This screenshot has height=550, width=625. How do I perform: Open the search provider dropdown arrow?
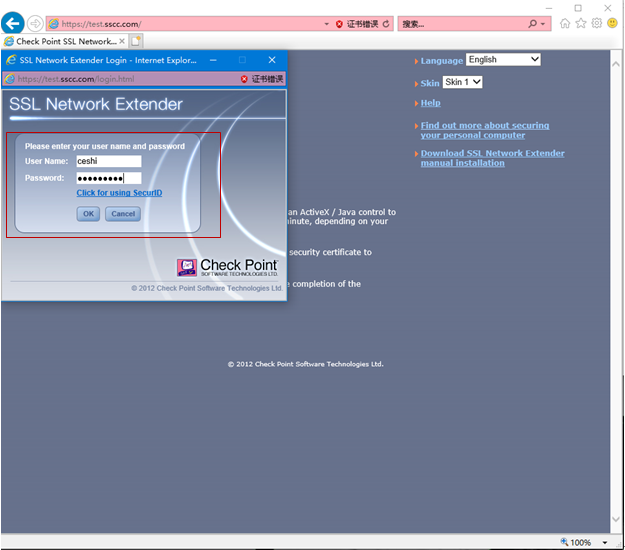point(543,24)
